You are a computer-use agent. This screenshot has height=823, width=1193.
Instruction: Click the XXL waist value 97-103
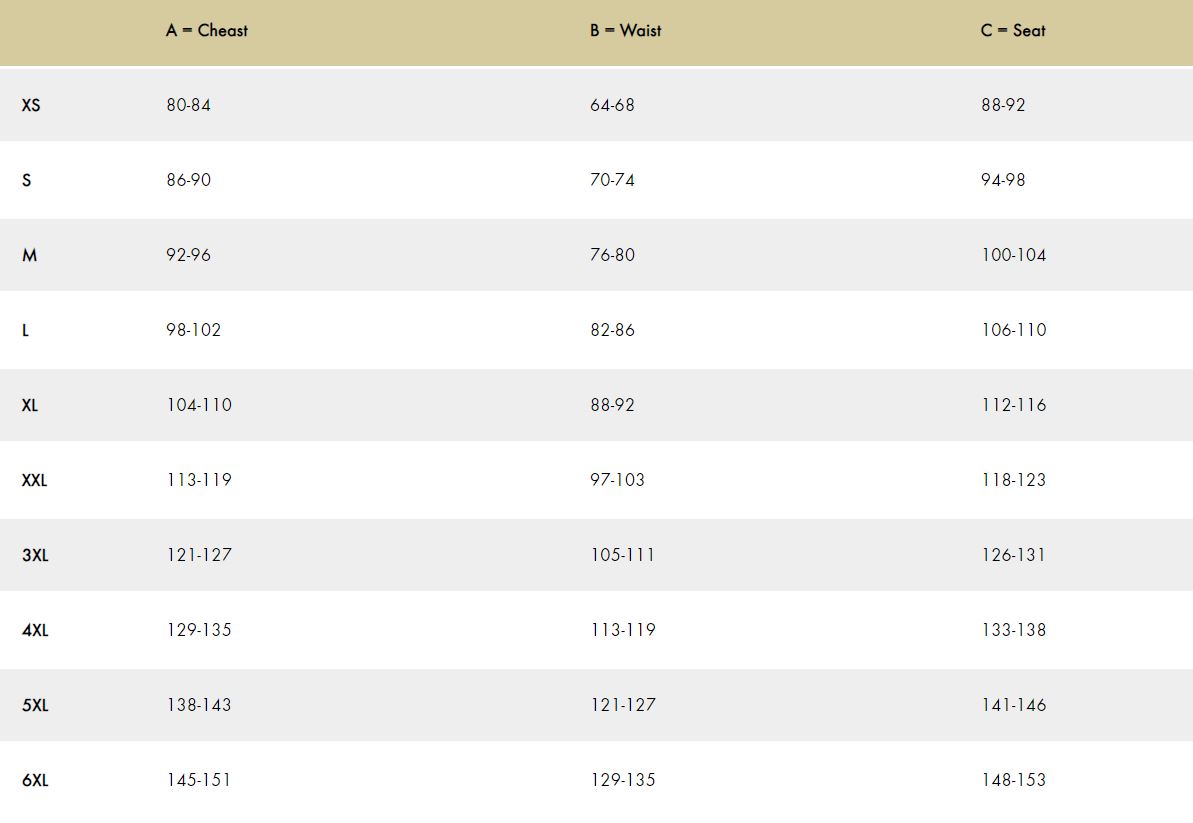617,480
